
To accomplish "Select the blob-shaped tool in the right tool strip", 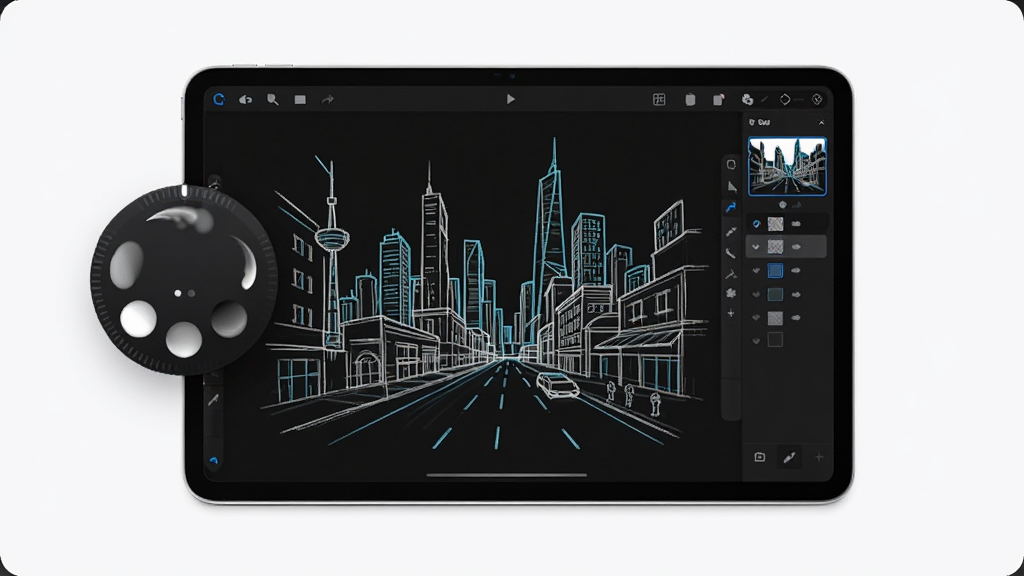I will [x=731, y=293].
